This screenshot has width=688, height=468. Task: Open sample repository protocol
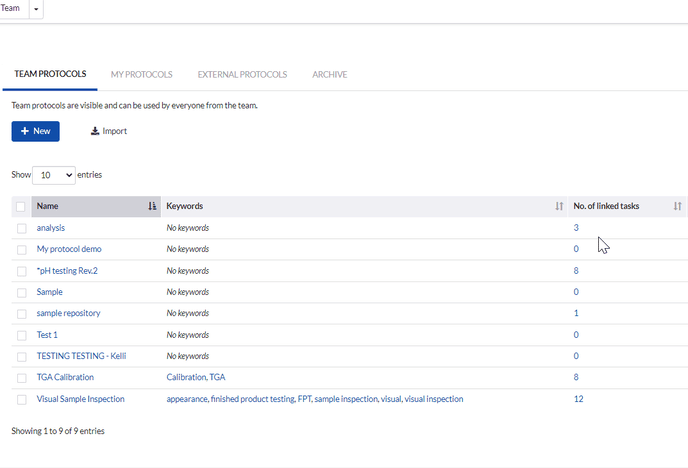click(68, 313)
